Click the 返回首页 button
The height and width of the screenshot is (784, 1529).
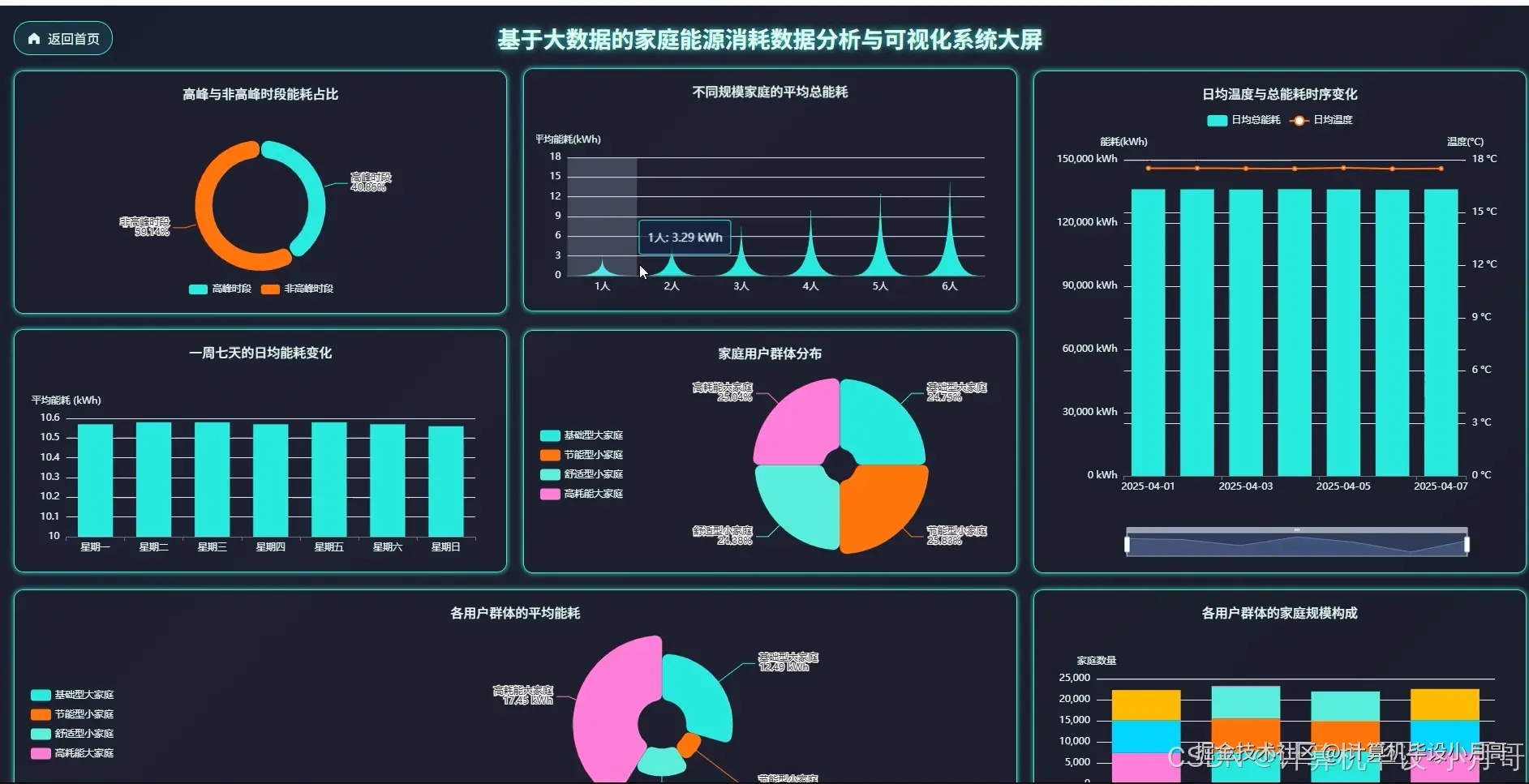(x=62, y=37)
